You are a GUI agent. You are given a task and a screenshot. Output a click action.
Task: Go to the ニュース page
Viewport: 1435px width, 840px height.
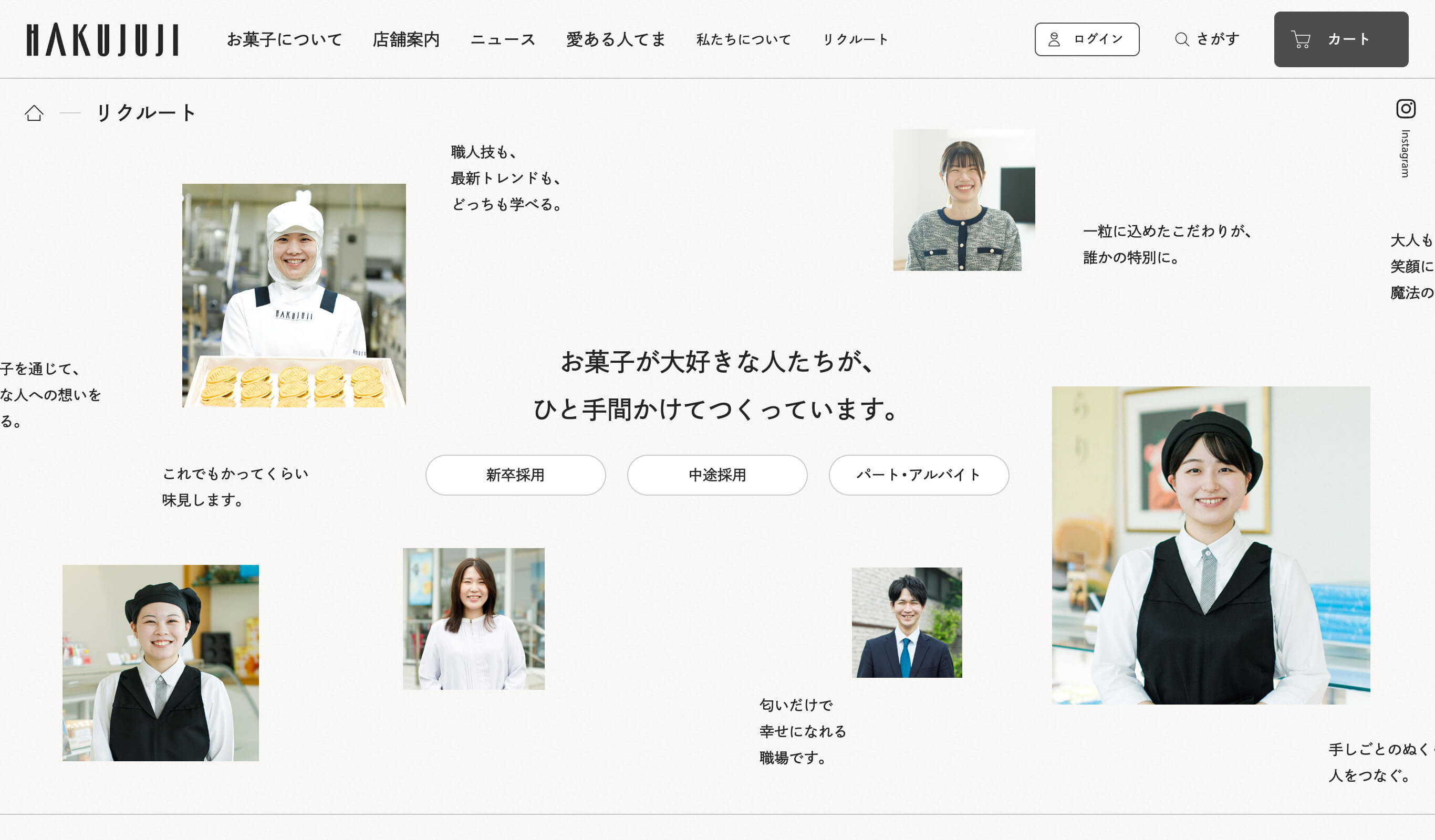click(x=503, y=39)
